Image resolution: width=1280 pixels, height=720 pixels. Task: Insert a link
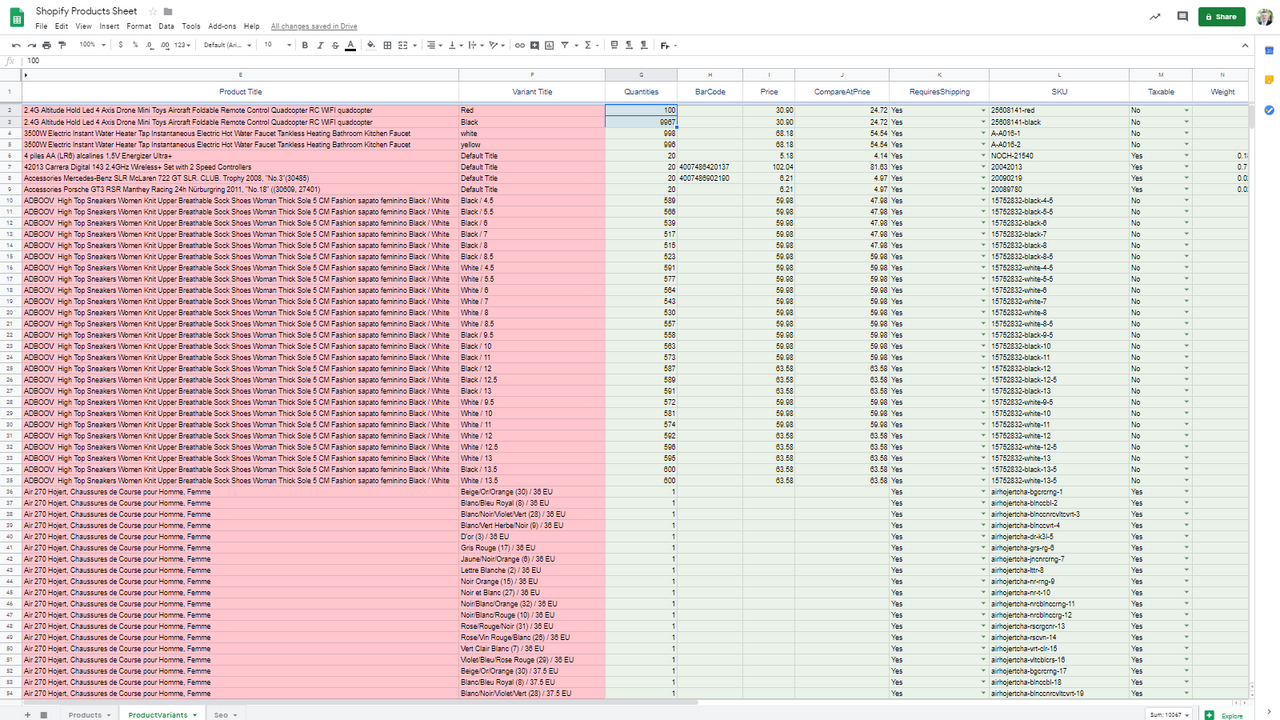pos(520,45)
